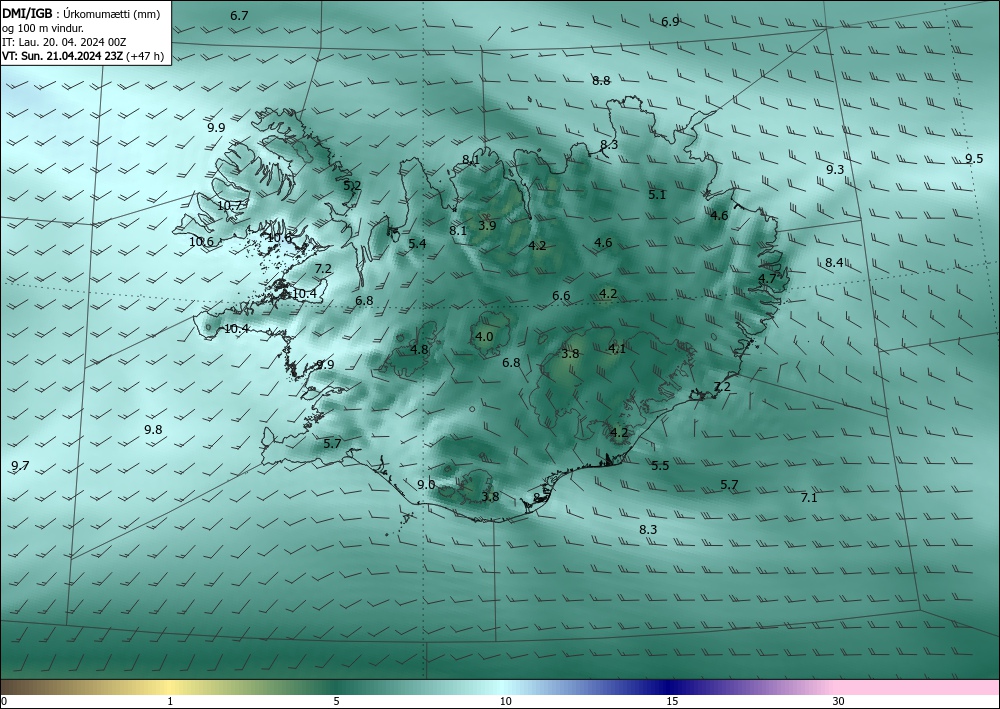The image size is (1000, 709).
Task: Click the 9.3 value over the eastern sea
Action: (x=835, y=170)
